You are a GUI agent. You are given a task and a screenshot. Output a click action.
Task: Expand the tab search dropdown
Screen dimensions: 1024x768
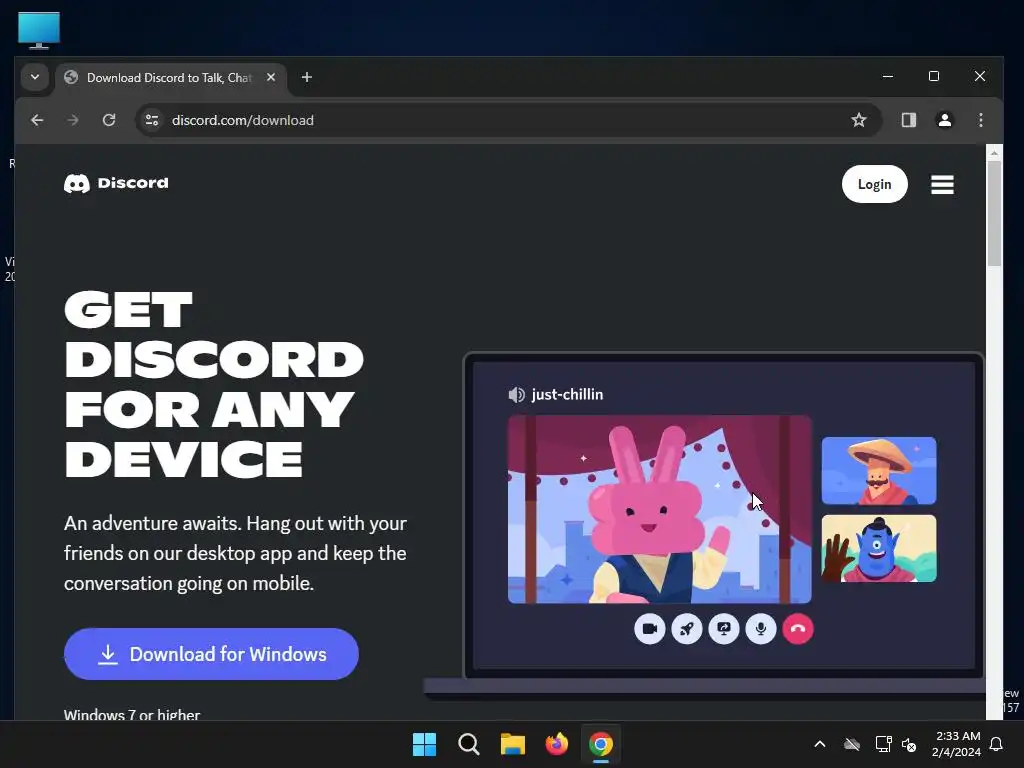pyautogui.click(x=35, y=77)
